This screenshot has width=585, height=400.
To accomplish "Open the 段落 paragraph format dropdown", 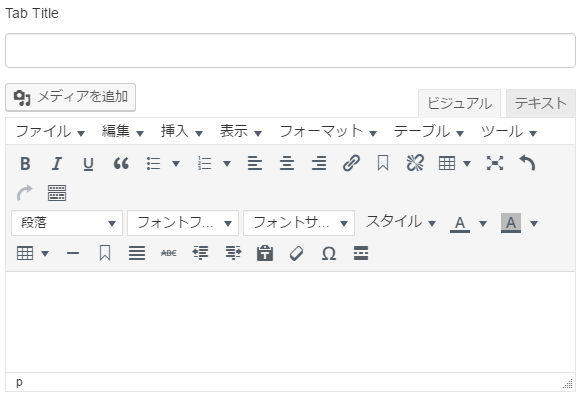I will click(x=67, y=223).
